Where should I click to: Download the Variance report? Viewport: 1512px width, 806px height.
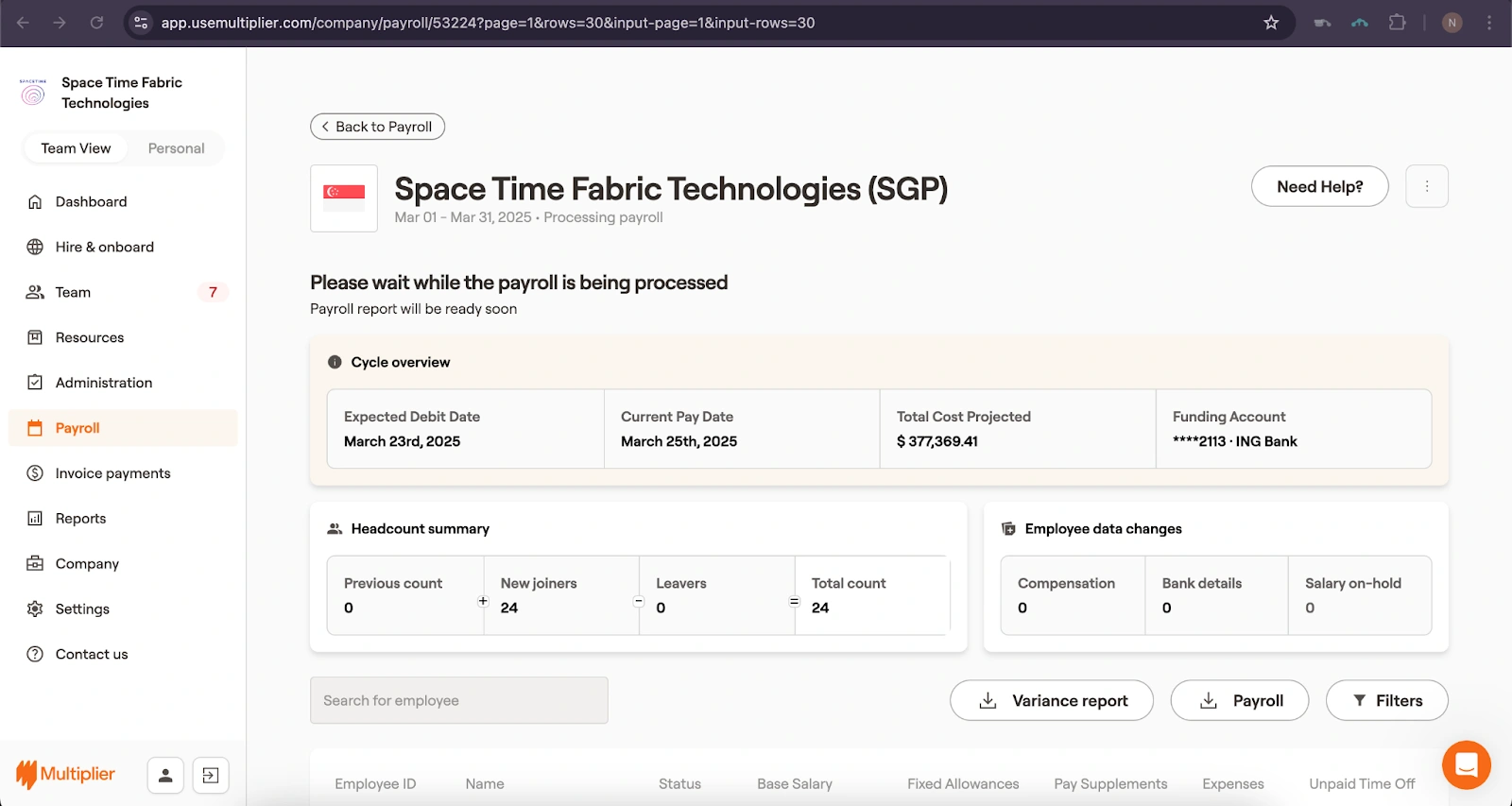1052,700
